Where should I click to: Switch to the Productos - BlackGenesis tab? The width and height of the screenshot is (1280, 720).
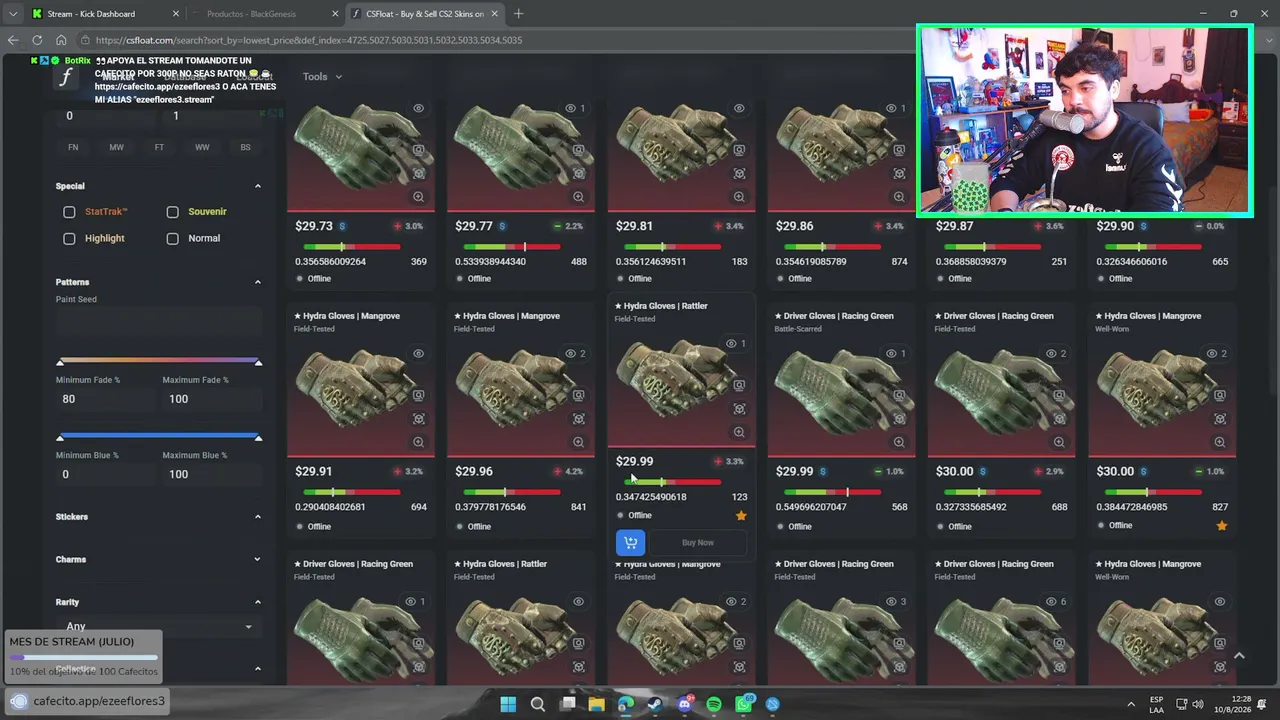265,14
